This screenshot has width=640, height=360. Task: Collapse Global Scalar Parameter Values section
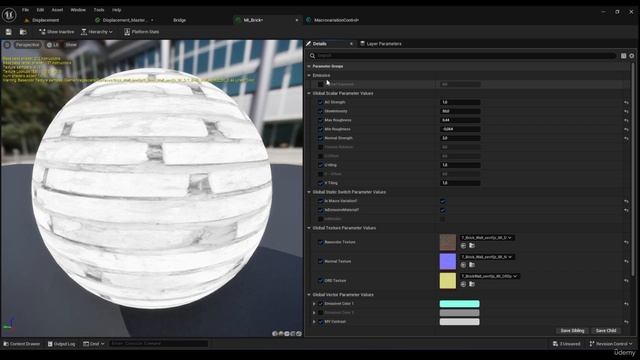pos(309,93)
